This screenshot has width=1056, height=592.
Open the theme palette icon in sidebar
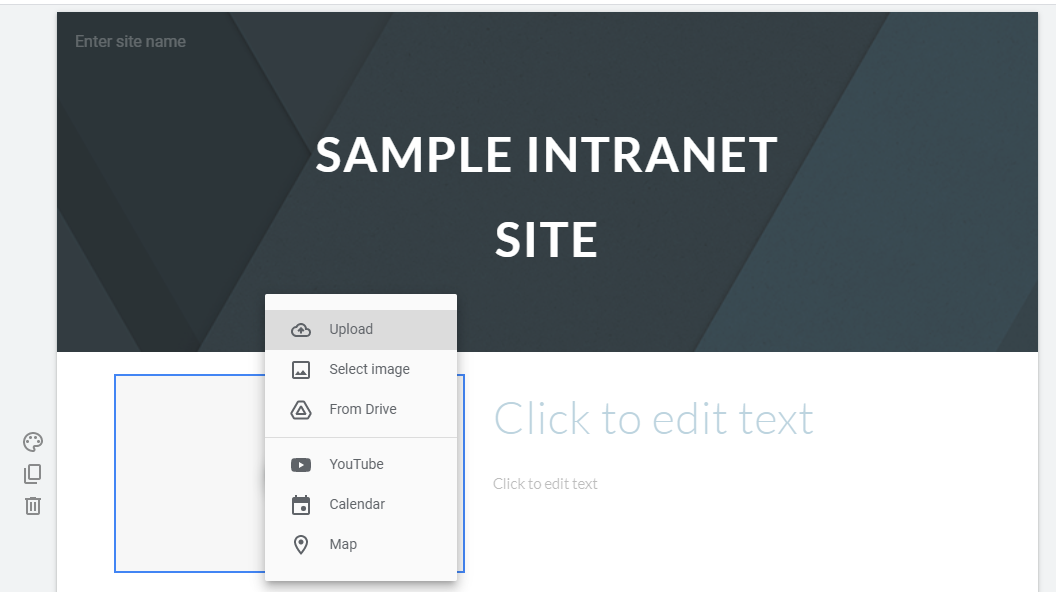click(32, 441)
